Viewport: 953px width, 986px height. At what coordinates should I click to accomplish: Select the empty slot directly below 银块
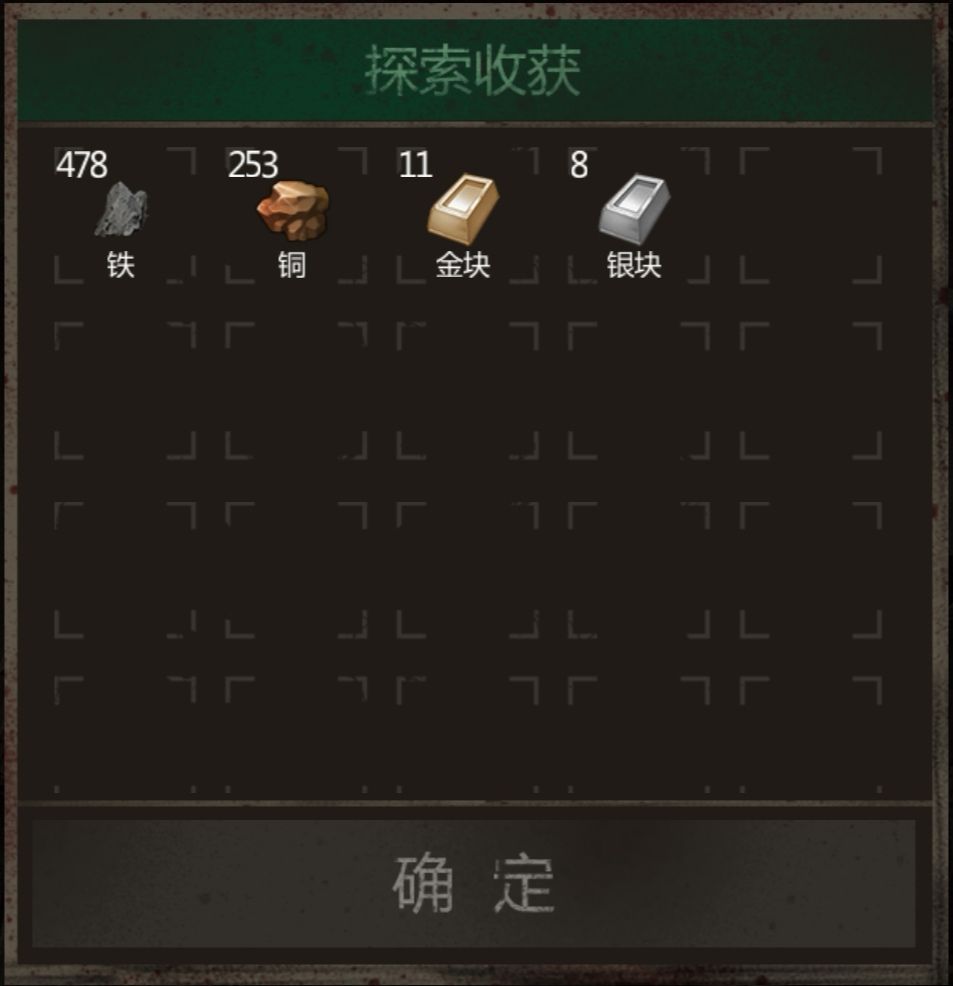tap(639, 391)
